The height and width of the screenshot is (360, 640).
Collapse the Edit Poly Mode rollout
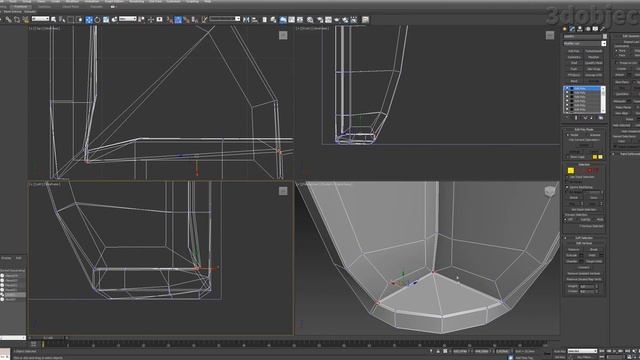tap(584, 129)
